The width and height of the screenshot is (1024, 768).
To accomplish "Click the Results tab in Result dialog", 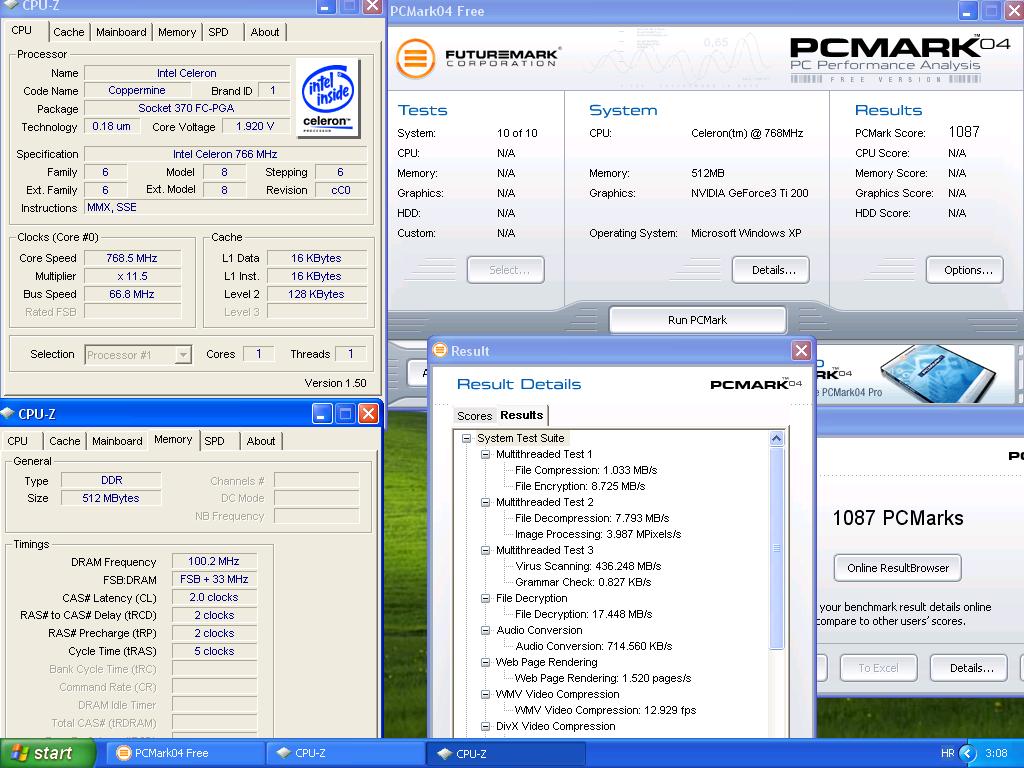I will (521, 415).
